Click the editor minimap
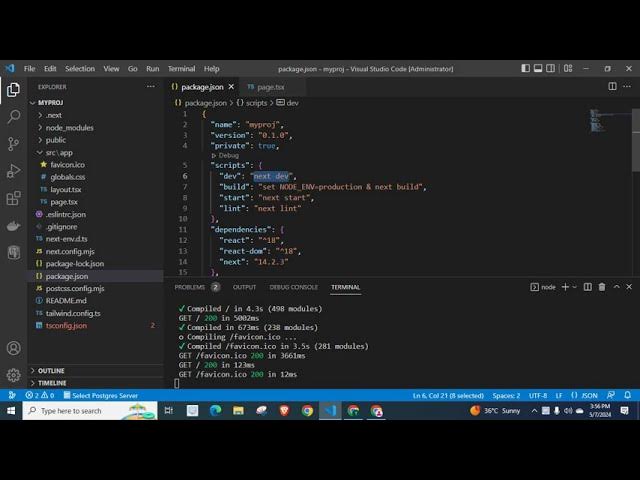 [x=608, y=121]
